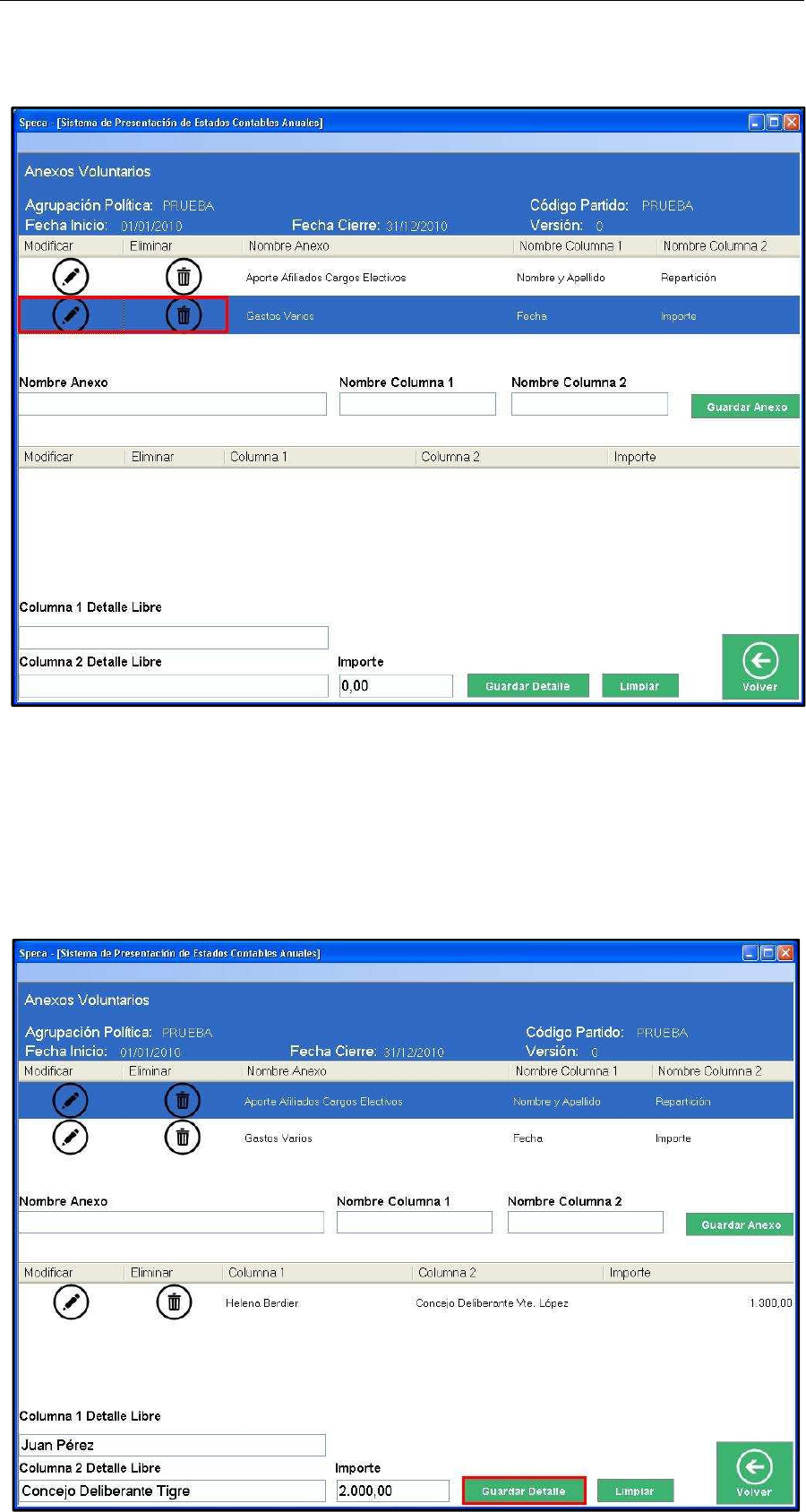806x1512 pixels.
Task: Click 'Repartición' cell in bottom window
Action: (x=683, y=1102)
